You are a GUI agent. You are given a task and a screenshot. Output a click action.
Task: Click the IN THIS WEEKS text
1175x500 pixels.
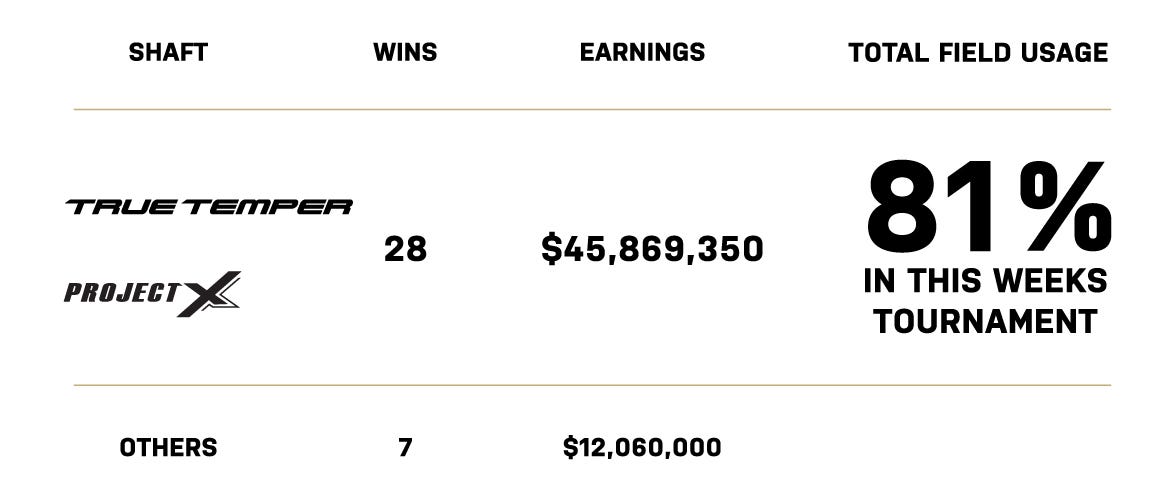coord(985,282)
